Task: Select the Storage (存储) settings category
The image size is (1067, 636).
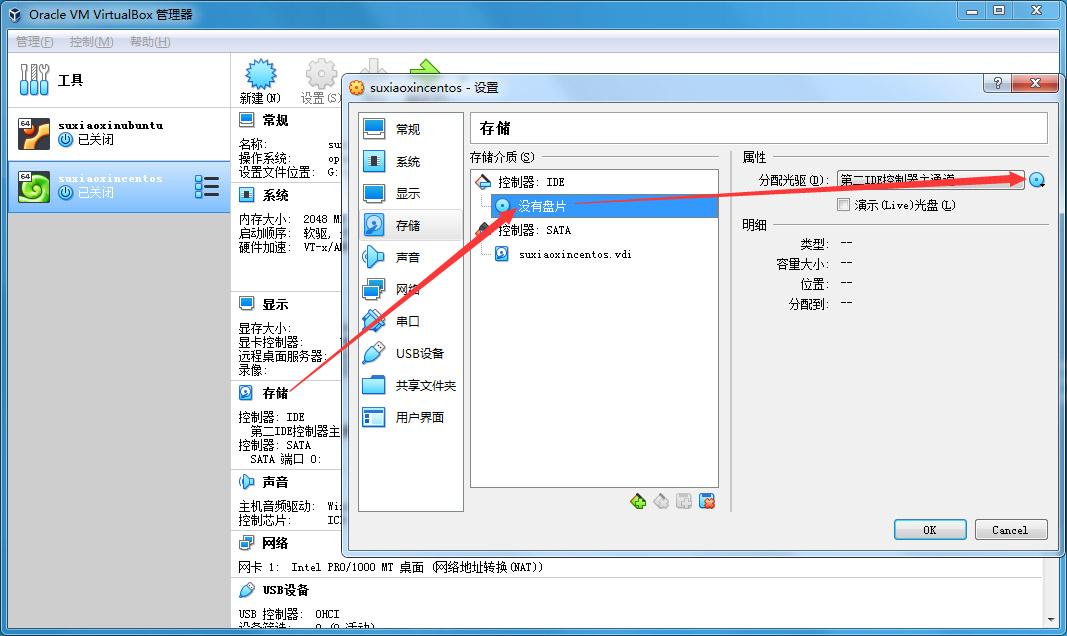Action: pyautogui.click(x=410, y=225)
